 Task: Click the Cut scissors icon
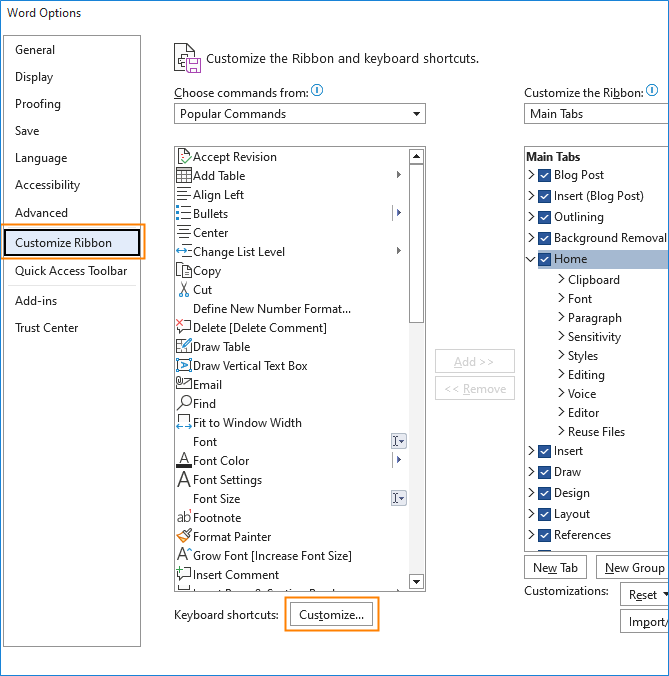click(184, 289)
